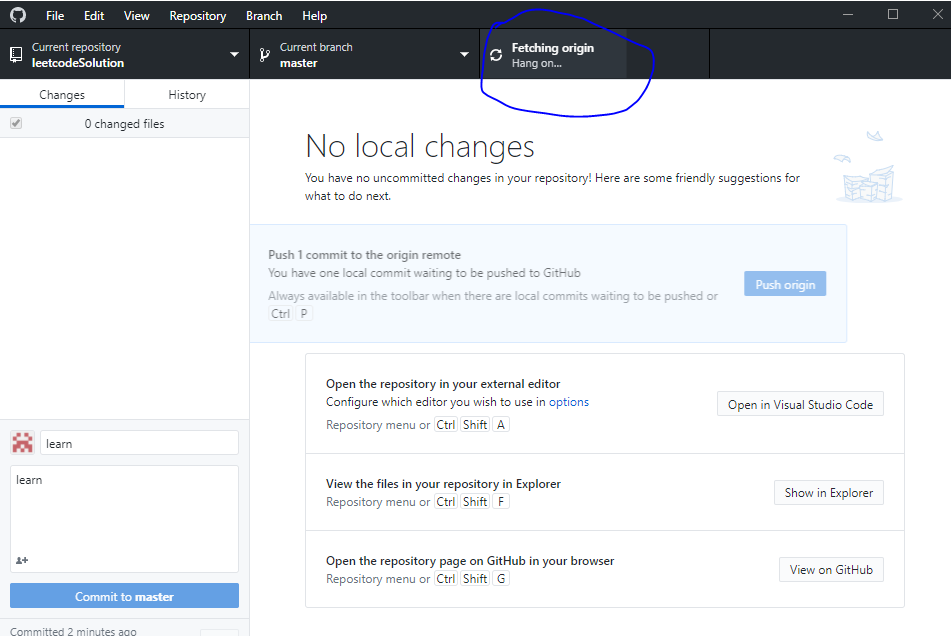The height and width of the screenshot is (636, 951).
Task: Minimize the GitHub Desktop window
Action: (x=848, y=14)
